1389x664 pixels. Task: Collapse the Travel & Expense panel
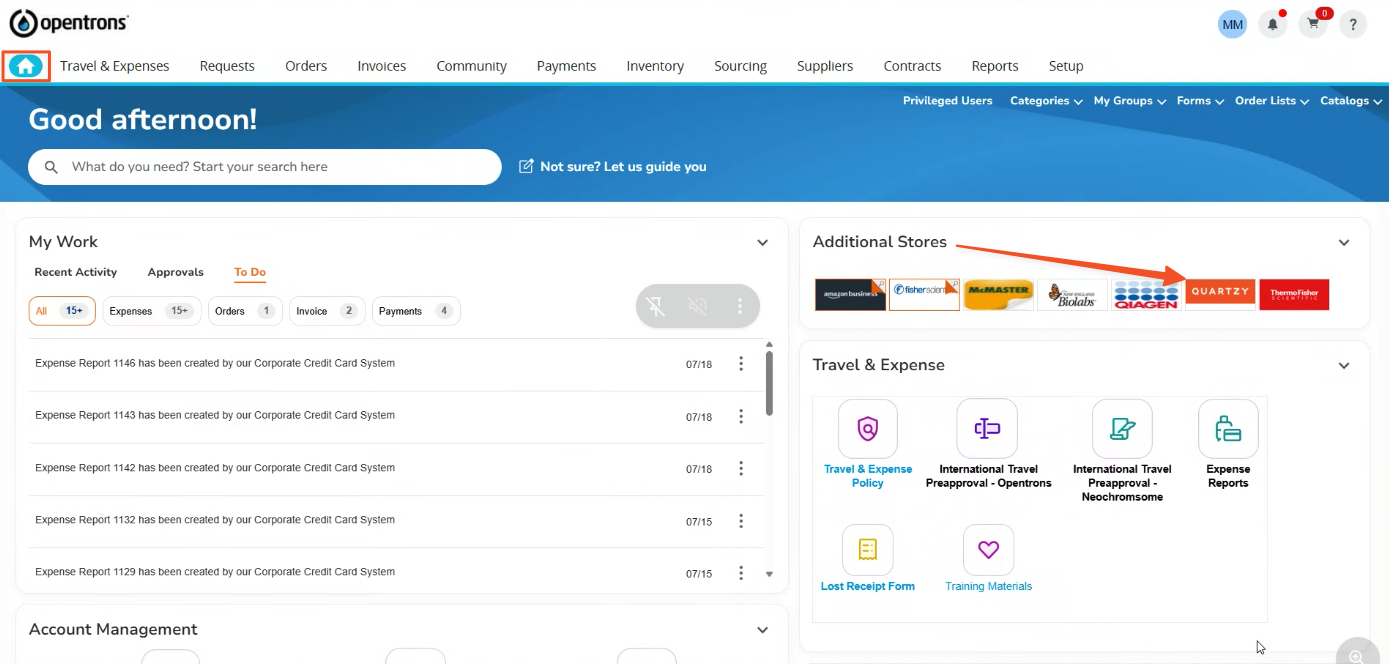[1344, 366]
